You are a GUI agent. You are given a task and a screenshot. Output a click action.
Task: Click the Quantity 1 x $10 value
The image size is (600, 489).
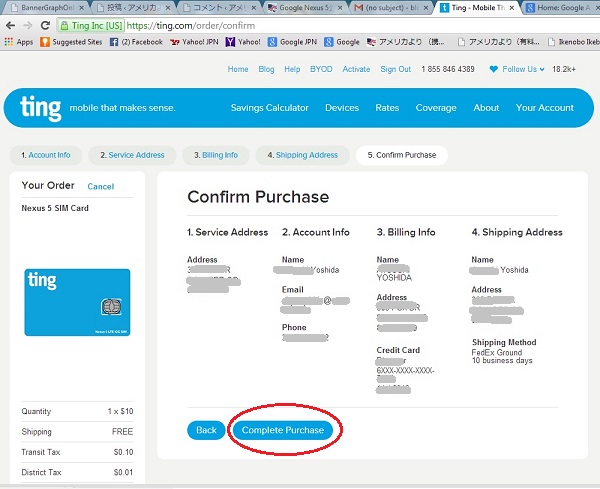point(120,411)
